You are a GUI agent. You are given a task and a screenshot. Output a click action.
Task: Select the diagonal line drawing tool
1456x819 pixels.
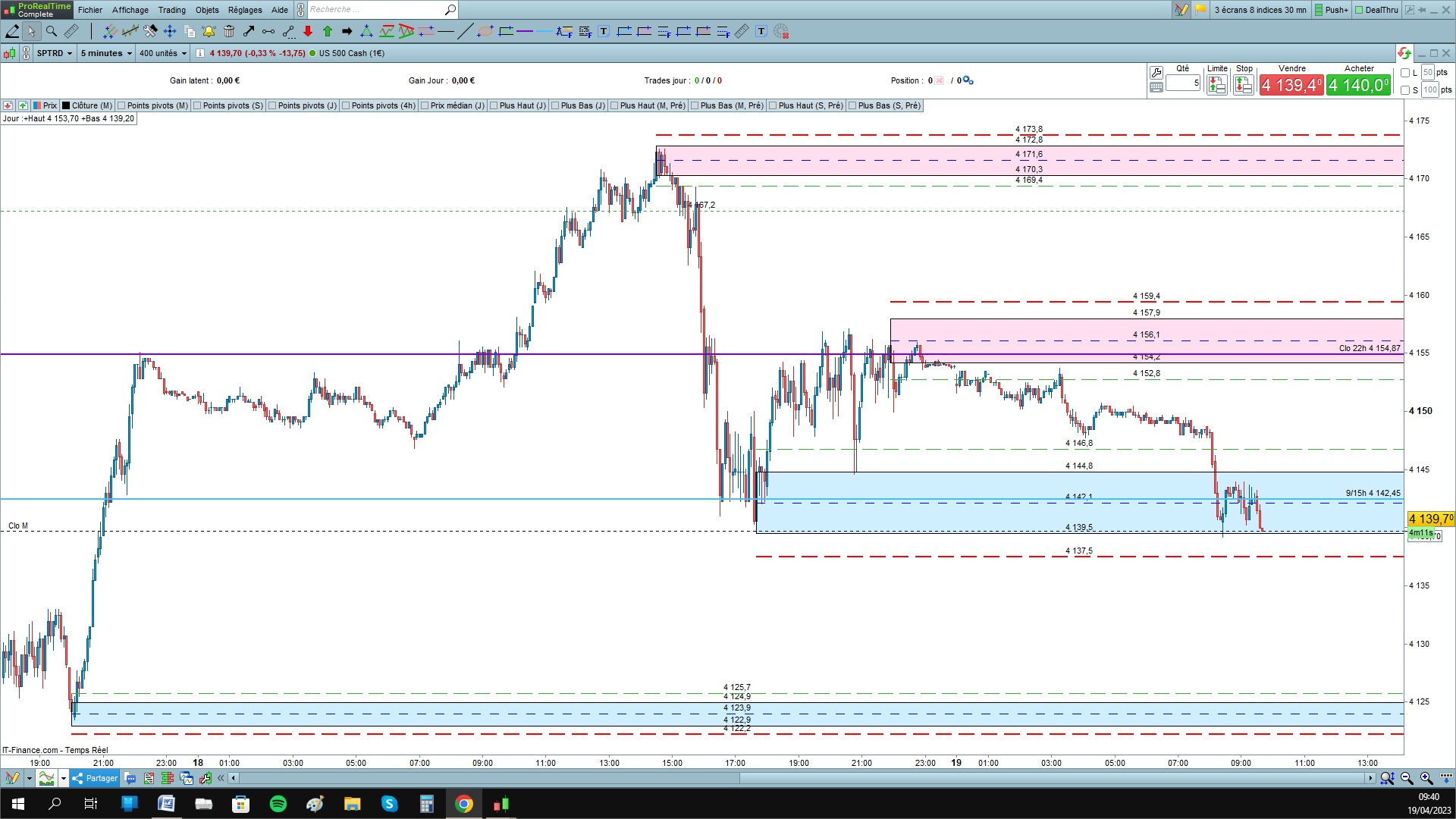465,31
